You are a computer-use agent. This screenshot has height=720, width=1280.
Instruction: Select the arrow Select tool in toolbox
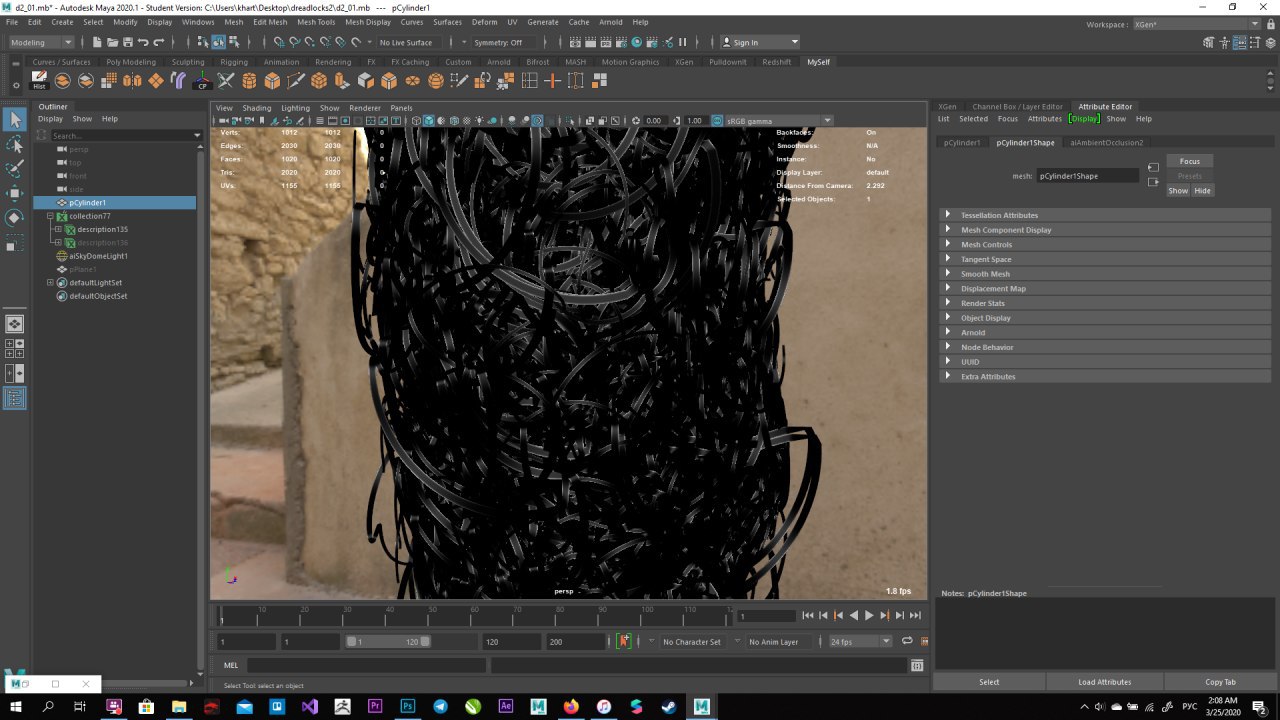tap(15, 120)
